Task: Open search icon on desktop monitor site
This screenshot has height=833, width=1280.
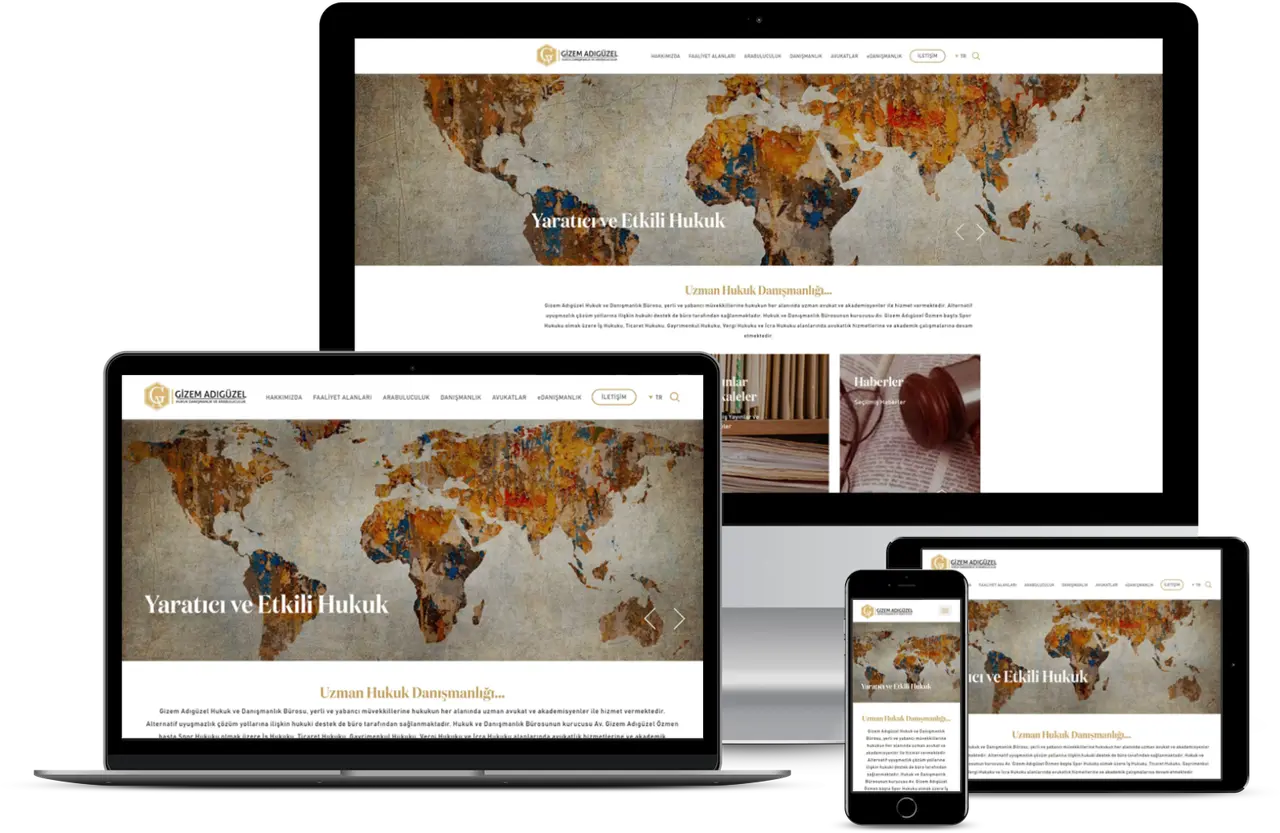Action: pyautogui.click(x=976, y=56)
